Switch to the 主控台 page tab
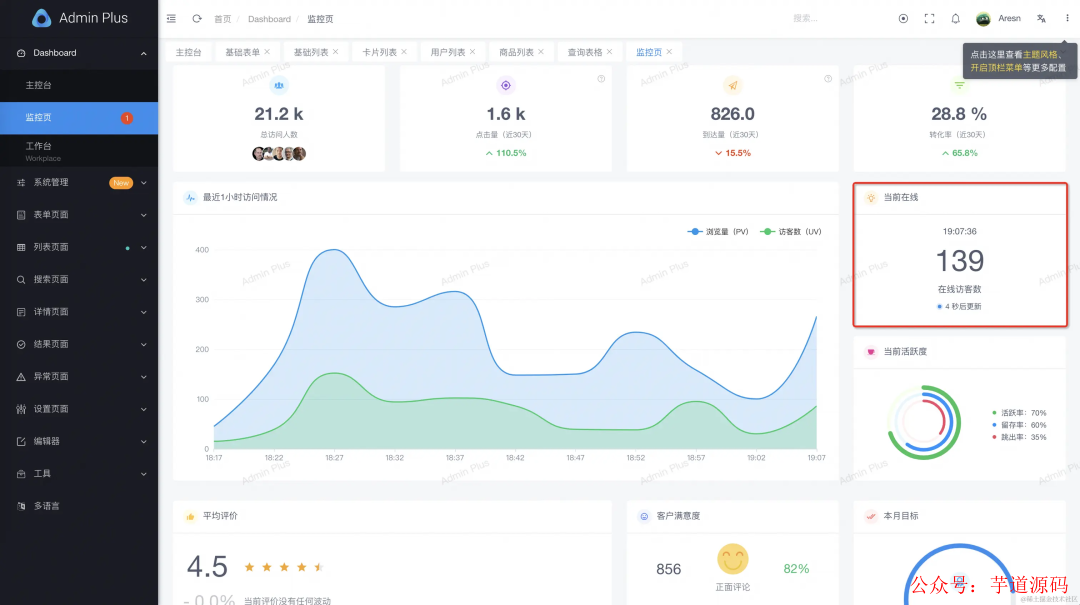 pos(189,52)
